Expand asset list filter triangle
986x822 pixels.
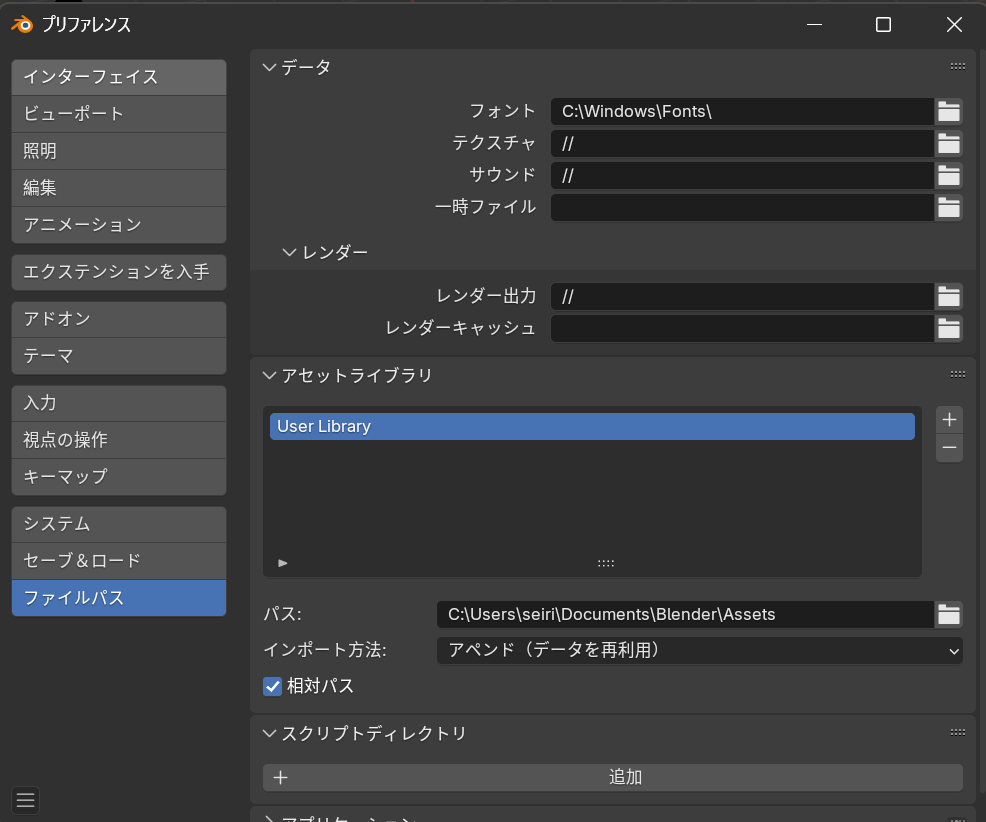click(283, 563)
